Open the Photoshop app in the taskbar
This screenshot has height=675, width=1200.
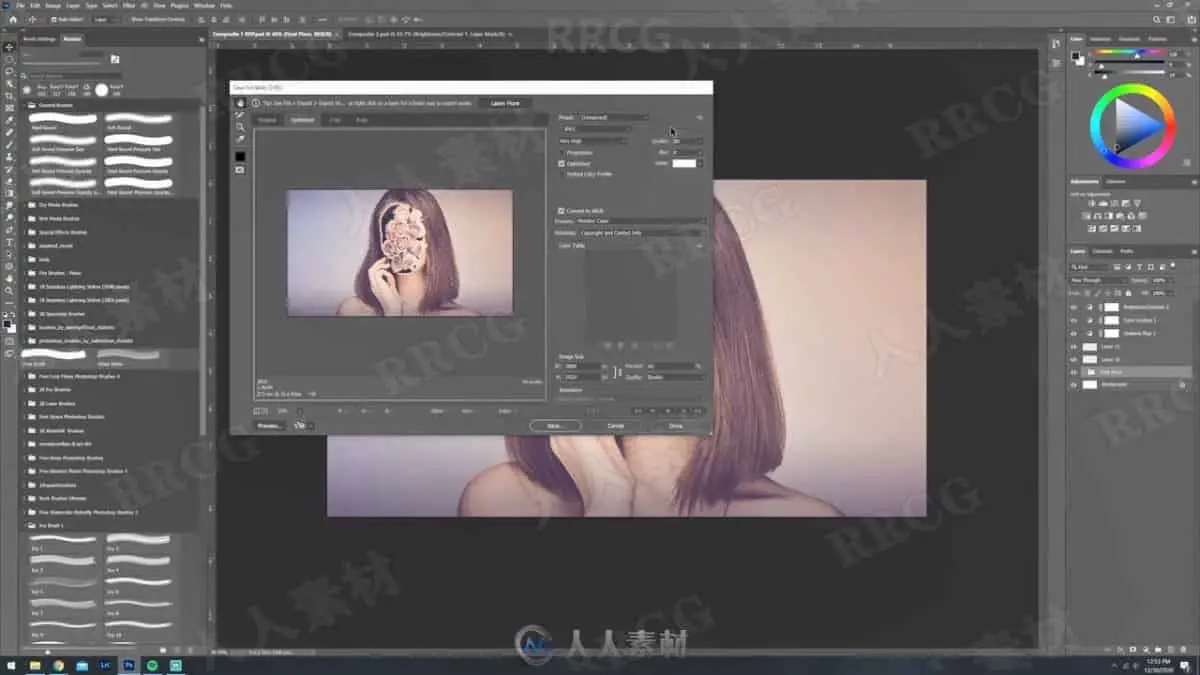point(130,665)
